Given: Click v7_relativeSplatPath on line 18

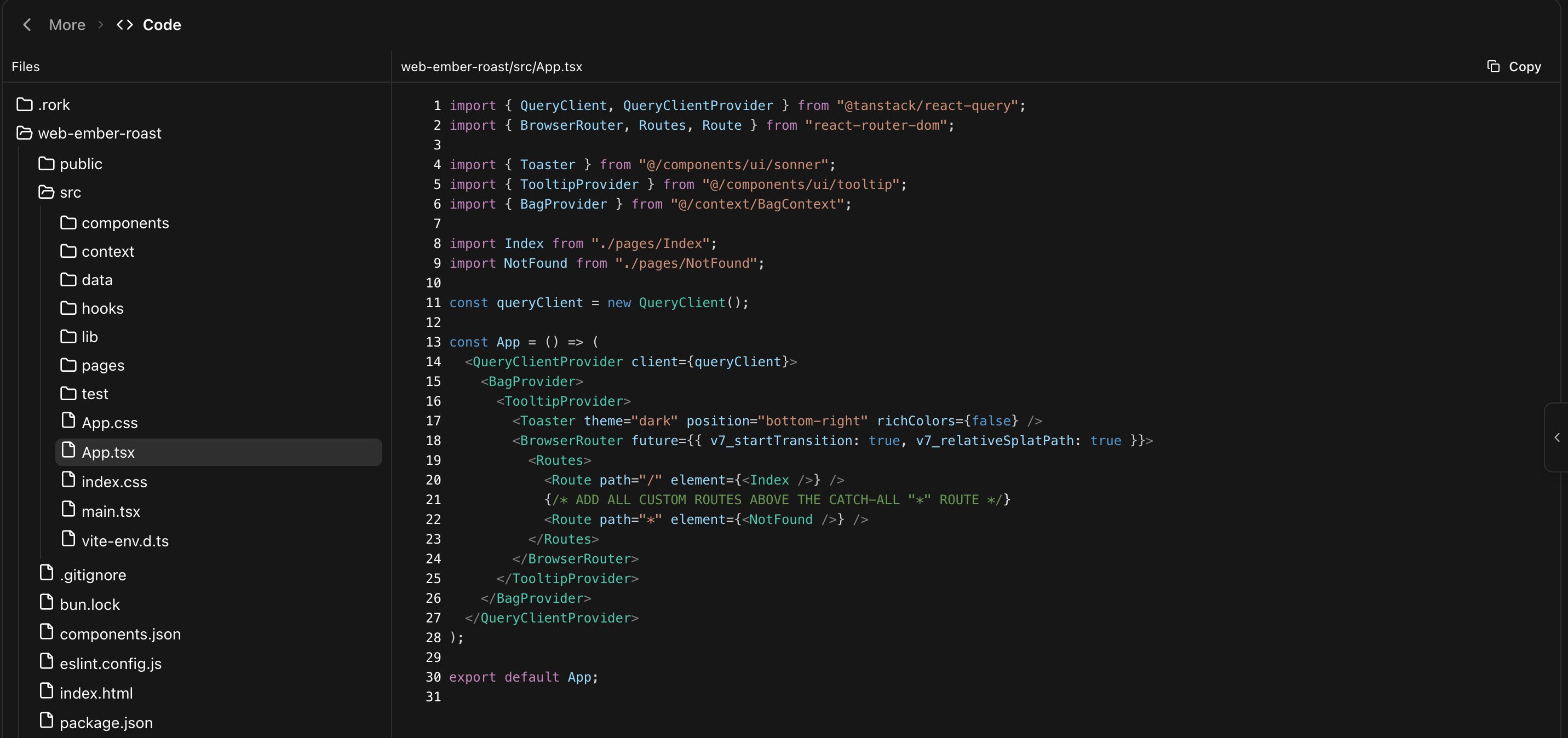Looking at the screenshot, I should (995, 441).
